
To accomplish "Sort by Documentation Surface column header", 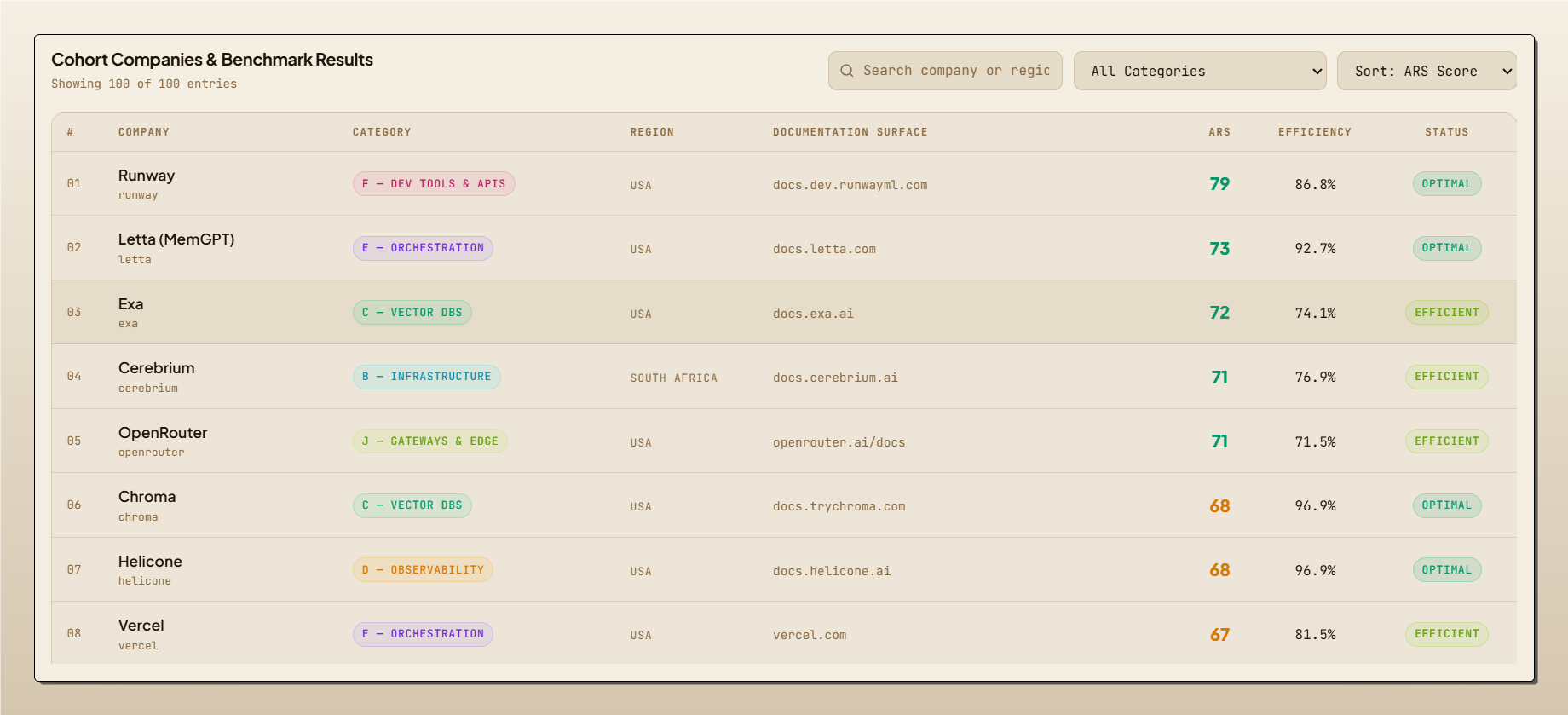I will click(x=850, y=132).
